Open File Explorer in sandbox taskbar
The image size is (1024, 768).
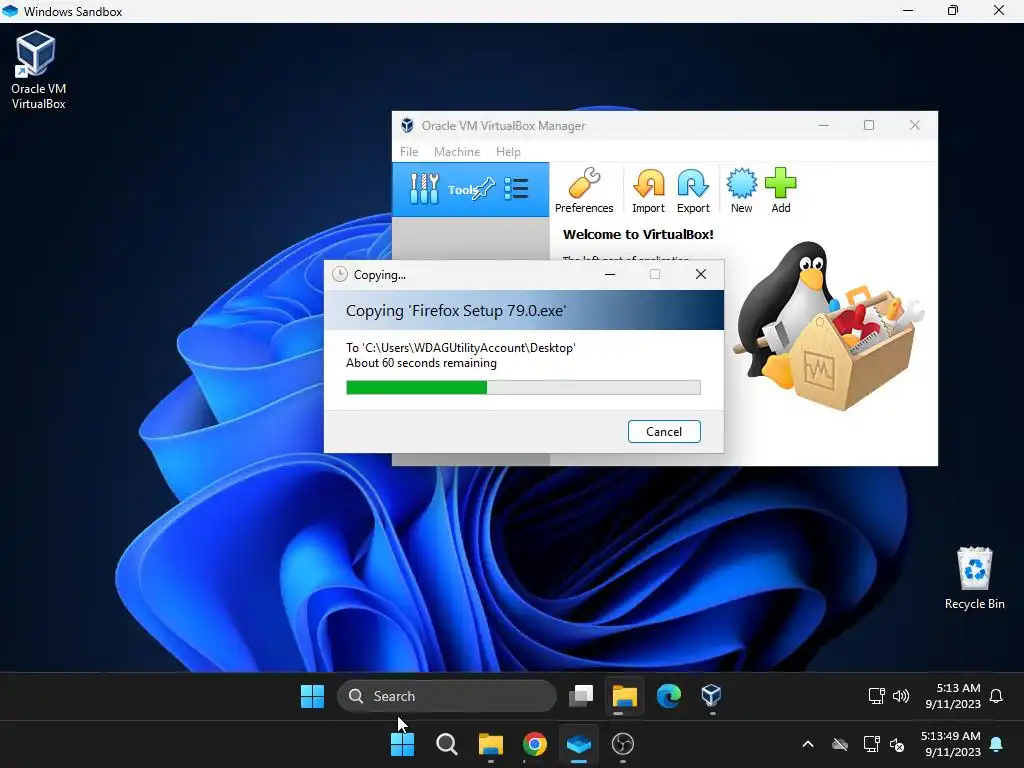624,696
